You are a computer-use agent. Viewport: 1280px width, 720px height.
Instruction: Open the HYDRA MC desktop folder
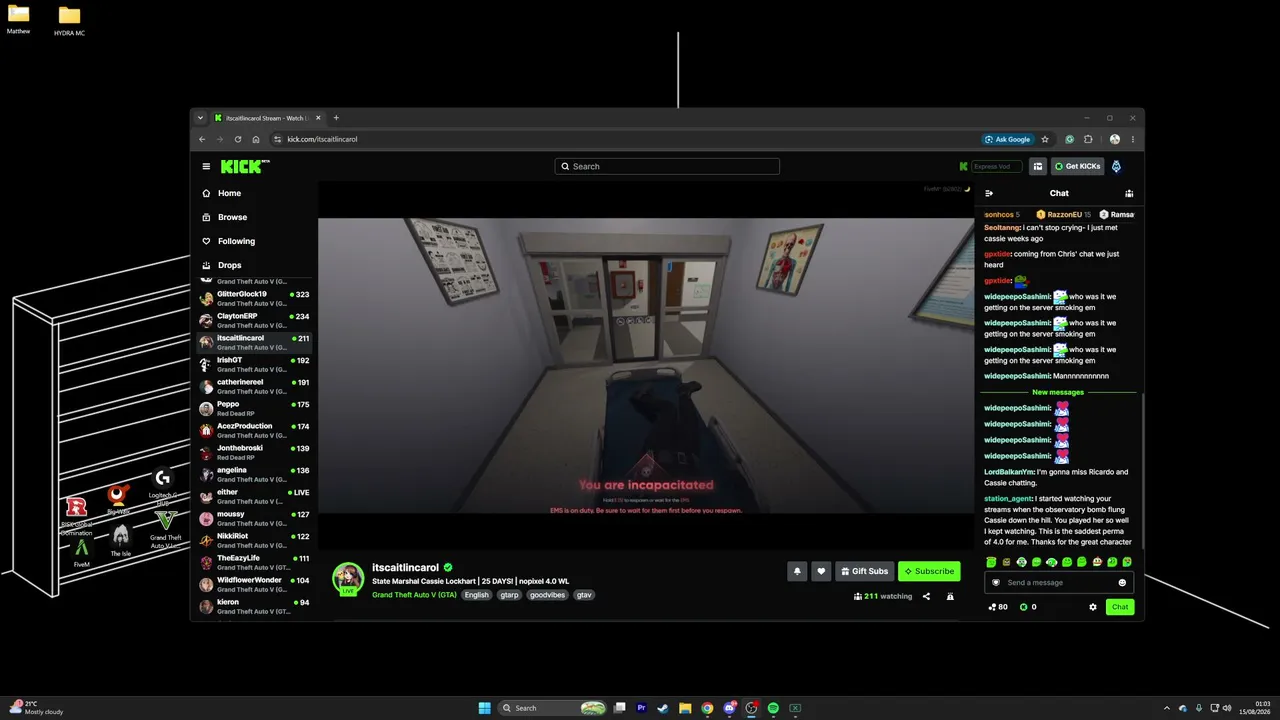click(x=69, y=20)
